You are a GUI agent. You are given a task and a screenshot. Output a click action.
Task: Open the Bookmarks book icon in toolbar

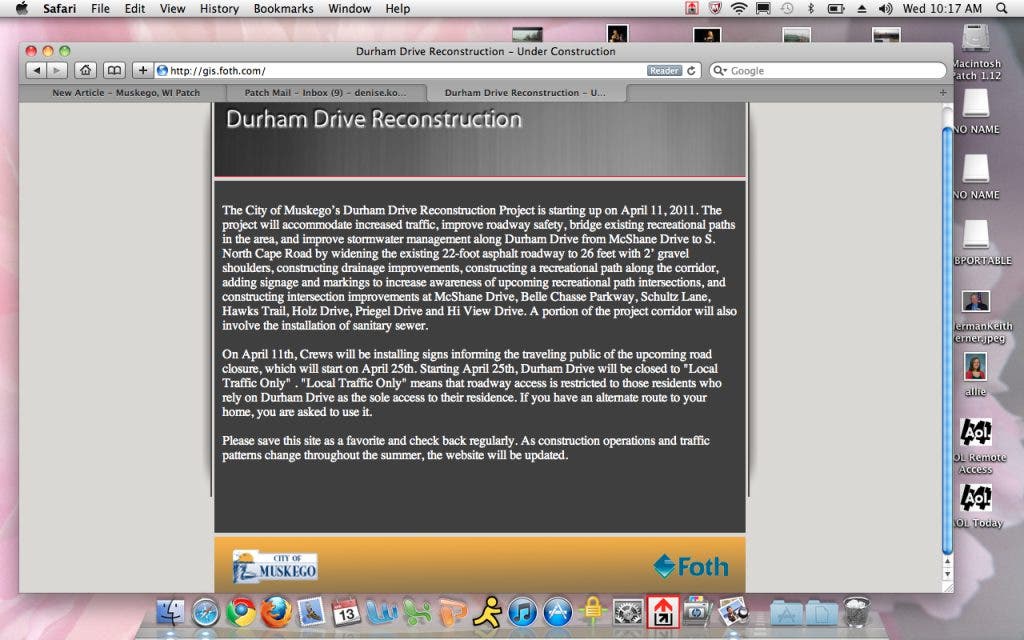point(115,70)
